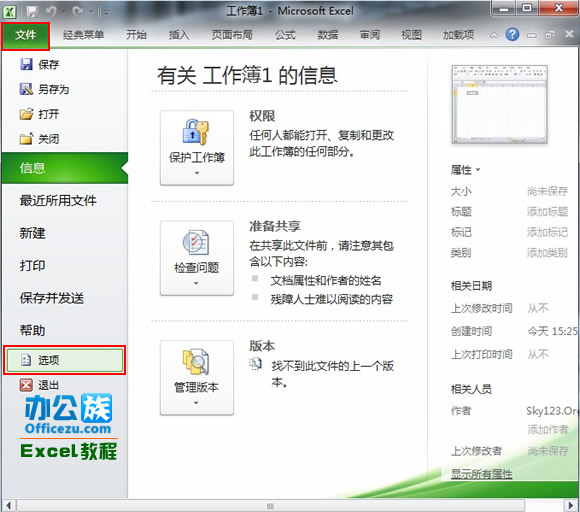
Task: Click 添加类别 to add a category
Action: pos(547,253)
